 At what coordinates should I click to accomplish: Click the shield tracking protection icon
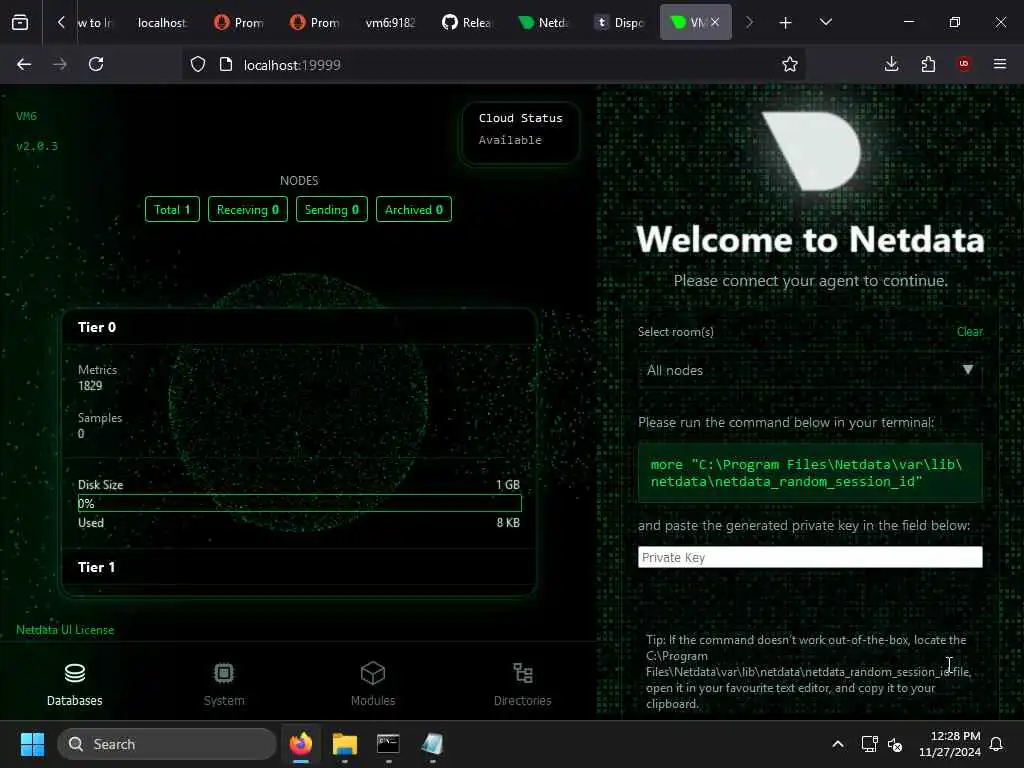(x=198, y=64)
